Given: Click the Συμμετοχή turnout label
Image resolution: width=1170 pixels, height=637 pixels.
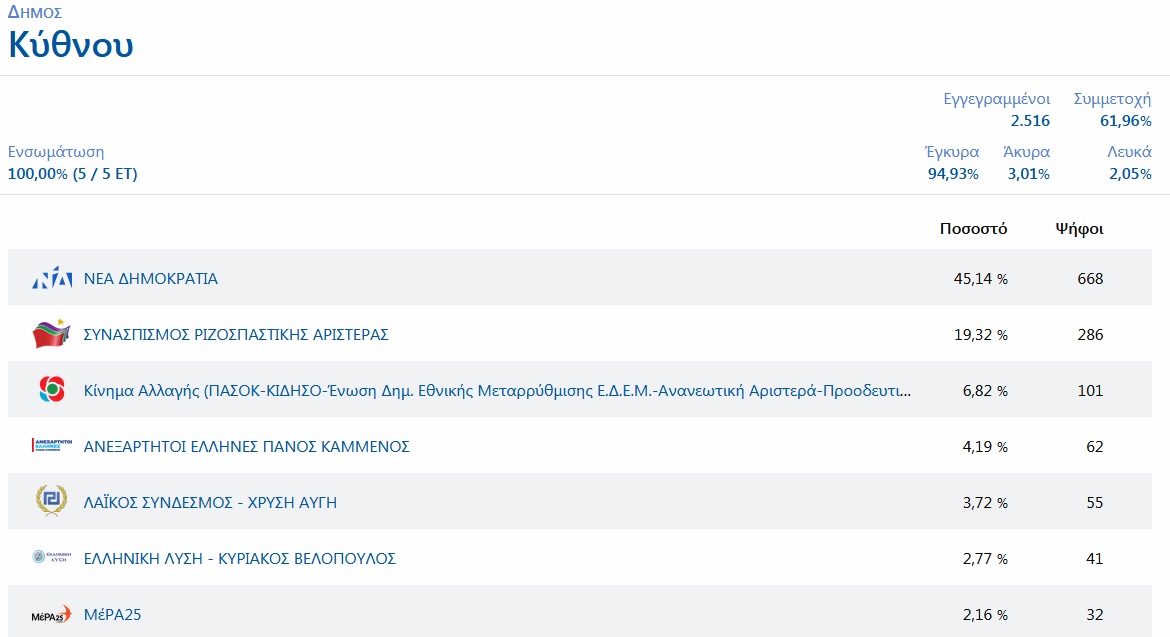Looking at the screenshot, I should (1112, 99).
